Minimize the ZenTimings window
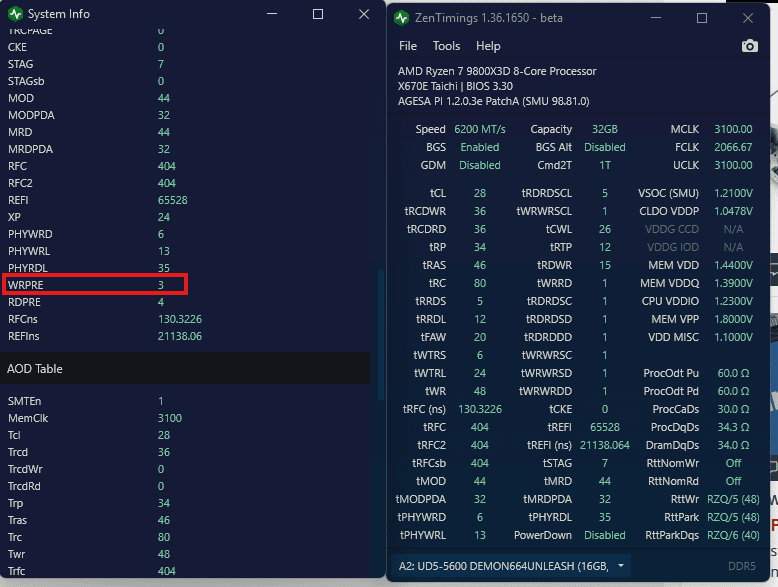The width and height of the screenshot is (778, 587). point(656,18)
